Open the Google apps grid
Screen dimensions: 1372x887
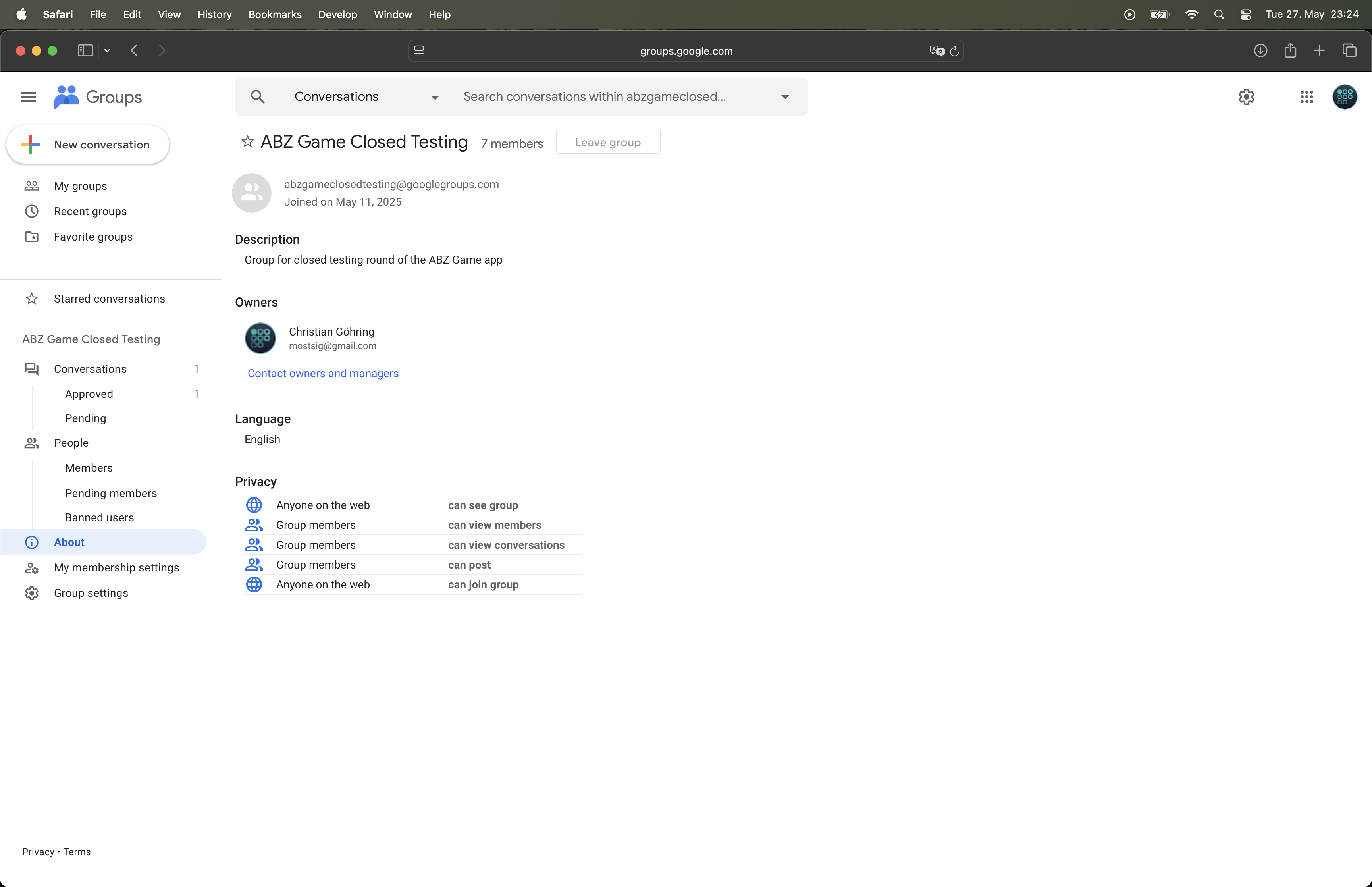1306,97
